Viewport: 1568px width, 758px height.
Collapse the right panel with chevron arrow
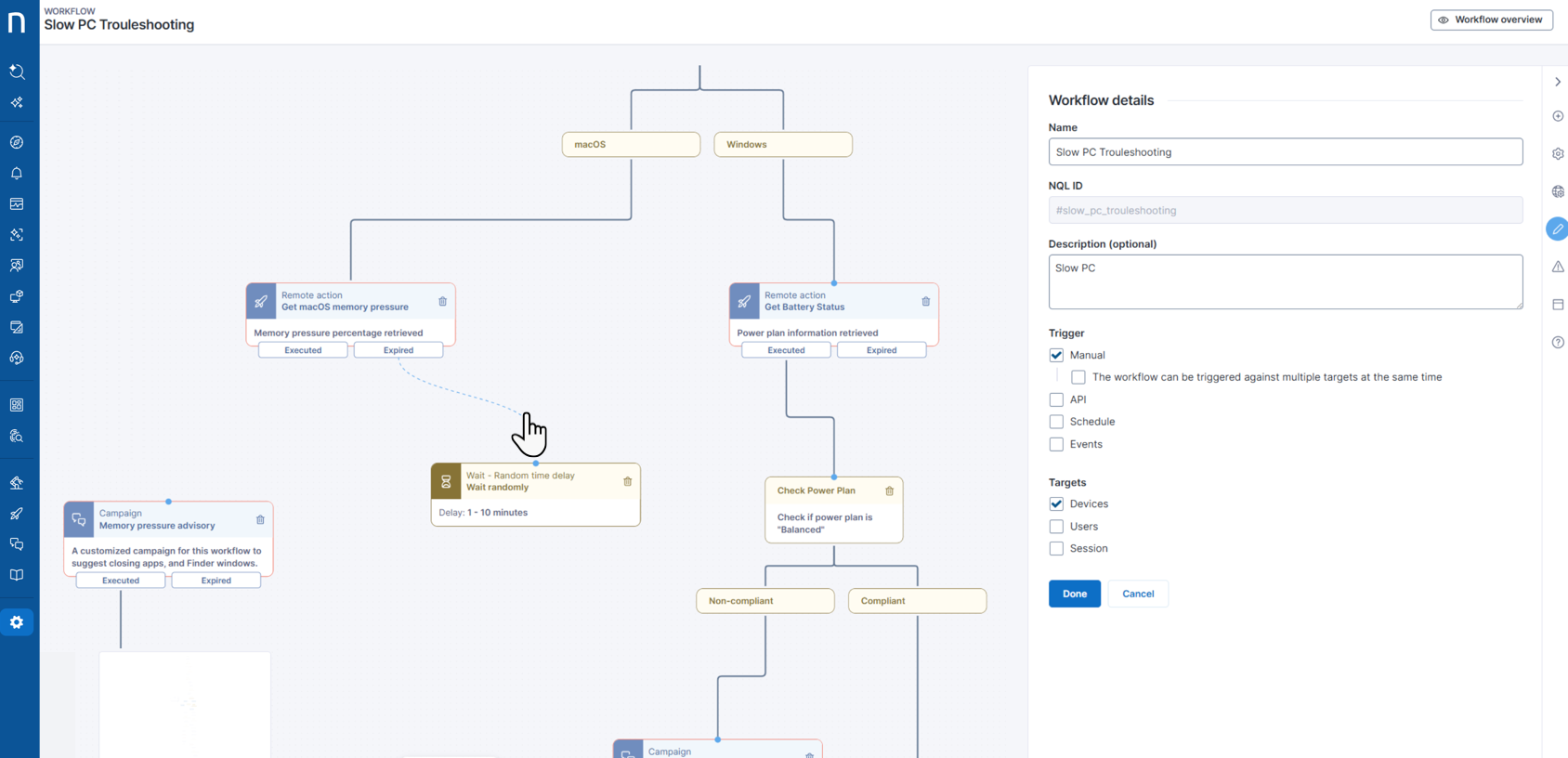pyautogui.click(x=1558, y=82)
